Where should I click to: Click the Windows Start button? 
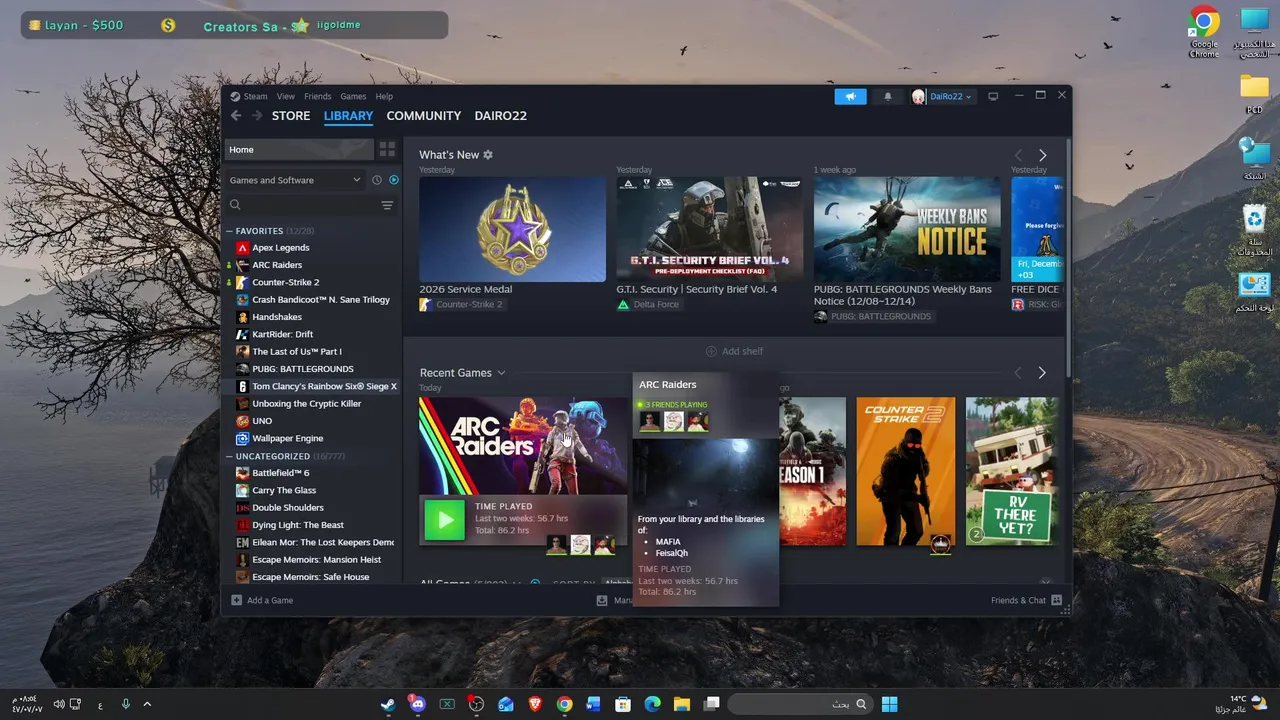(x=889, y=704)
